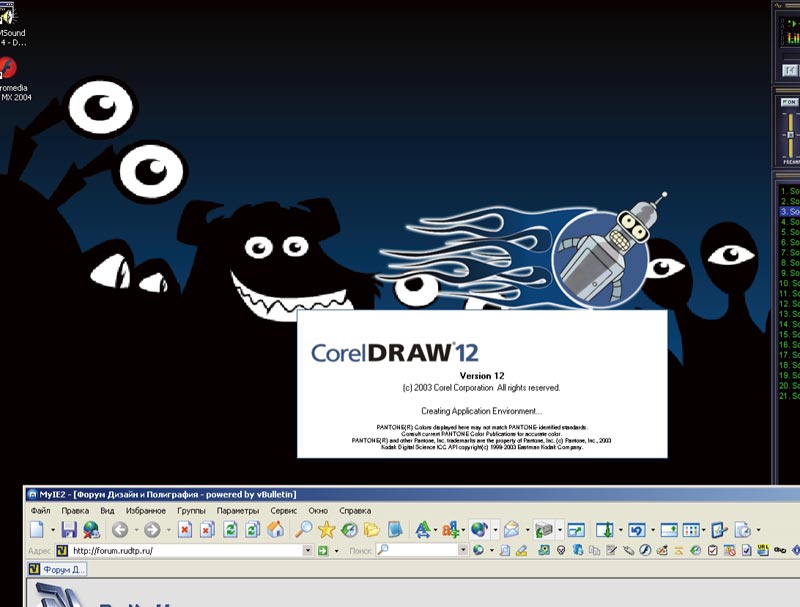The height and width of the screenshot is (607, 800).
Task: Click the CorelDRAW 12 splash screen logo
Action: point(395,352)
